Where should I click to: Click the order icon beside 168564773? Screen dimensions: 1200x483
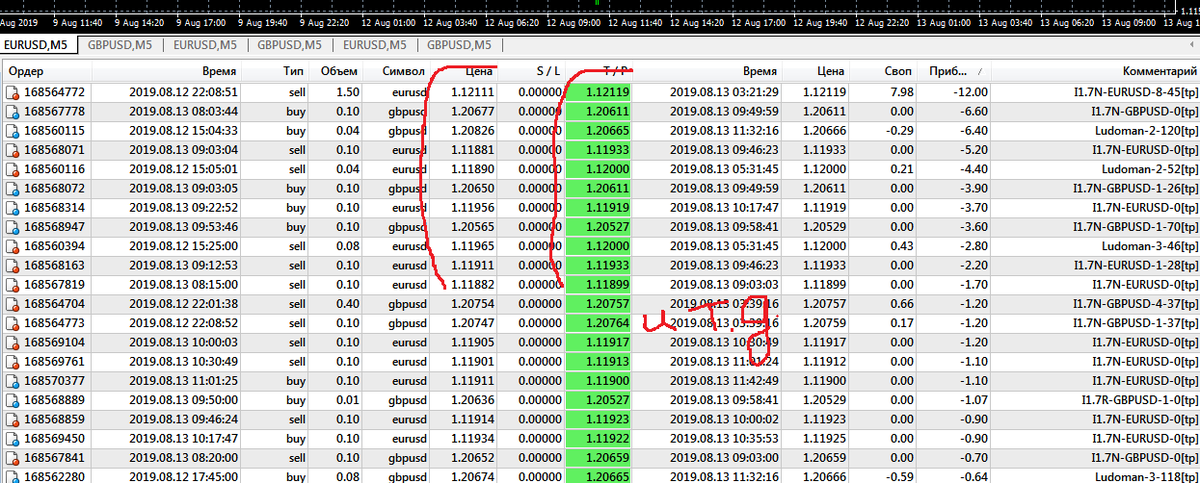coord(12,324)
